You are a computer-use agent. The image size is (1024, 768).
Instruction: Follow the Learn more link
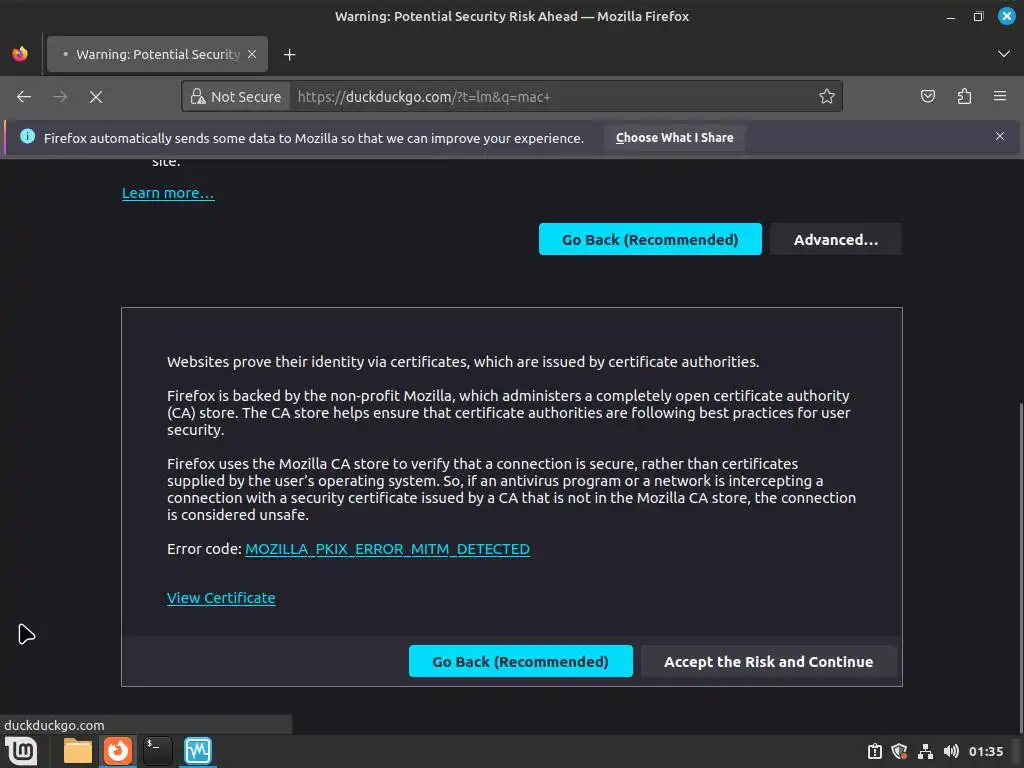(x=168, y=193)
